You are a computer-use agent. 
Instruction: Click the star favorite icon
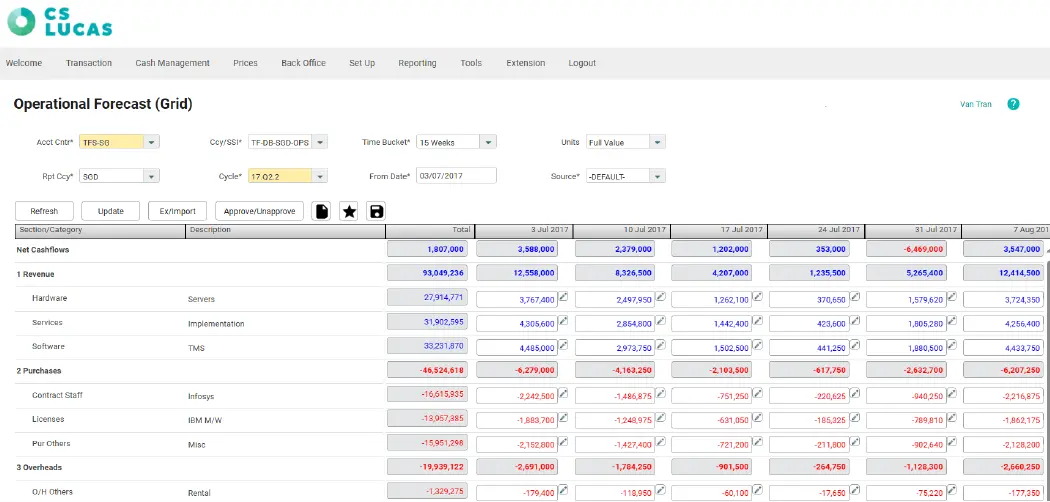pyautogui.click(x=349, y=212)
